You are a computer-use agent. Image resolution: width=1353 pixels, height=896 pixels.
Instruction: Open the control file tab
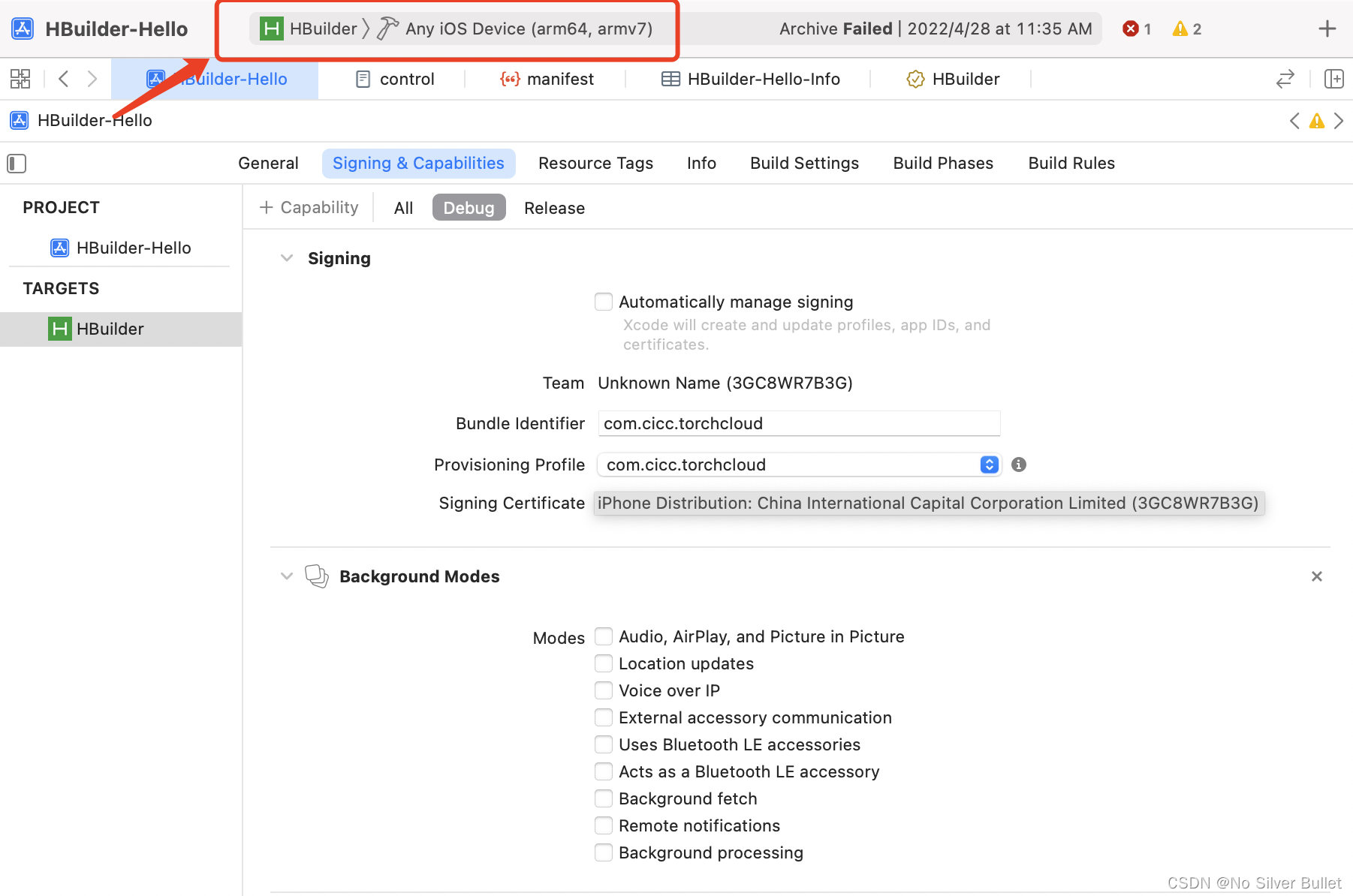click(396, 79)
